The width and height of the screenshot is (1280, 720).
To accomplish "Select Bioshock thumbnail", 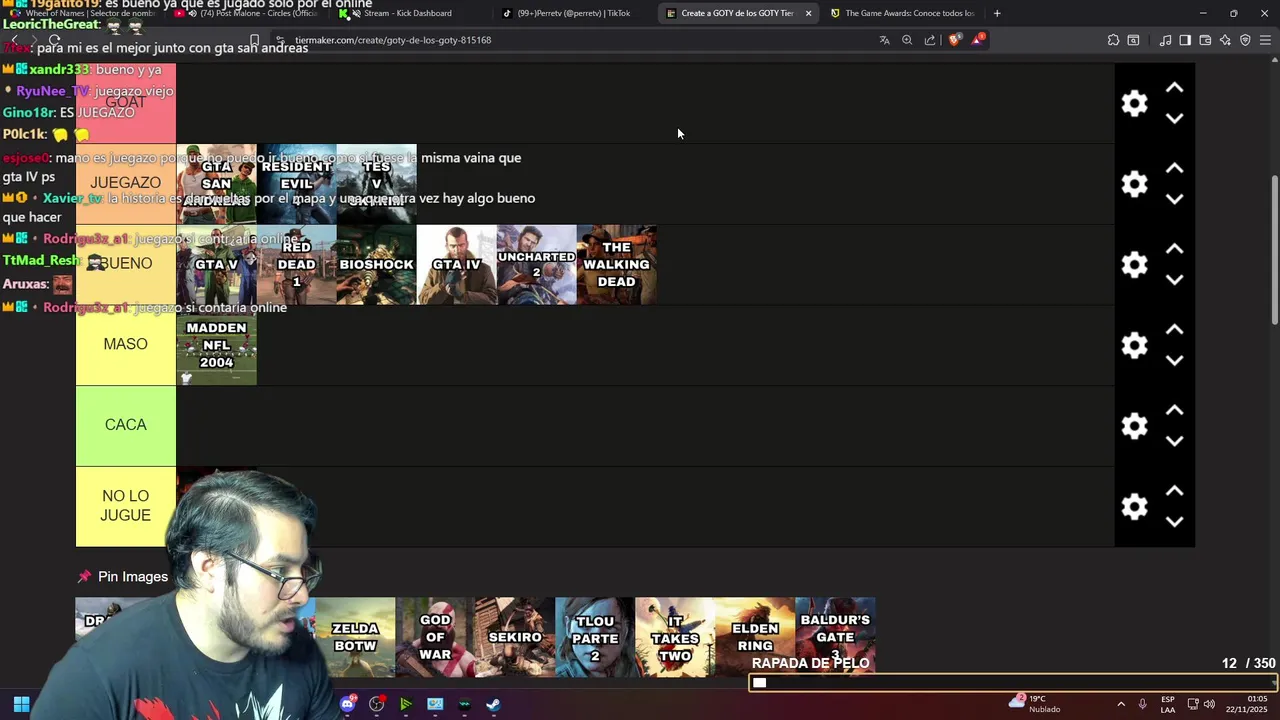I will [x=376, y=265].
